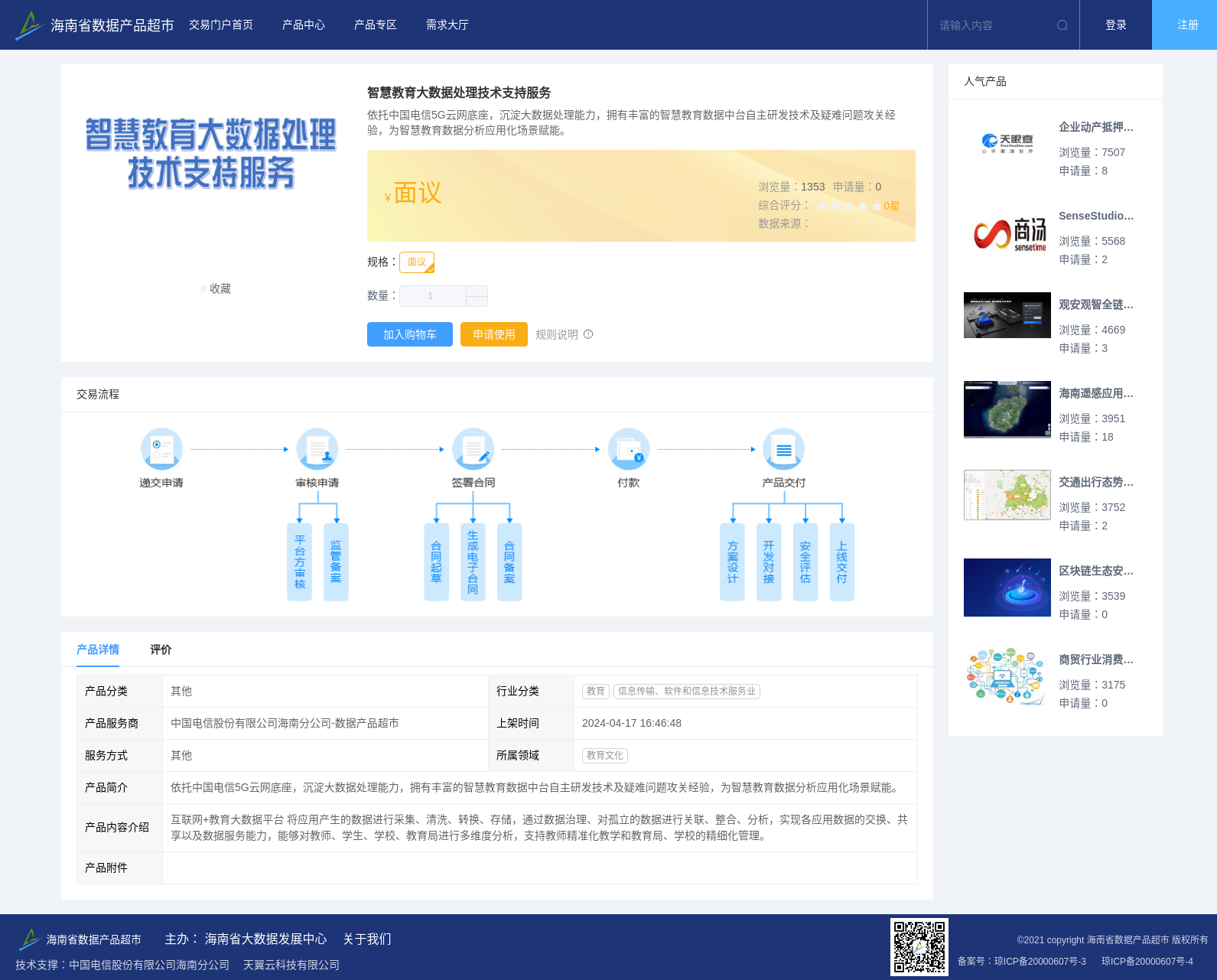The height and width of the screenshot is (980, 1217).
Task: Click the 教育文化 field tag
Action: click(605, 755)
